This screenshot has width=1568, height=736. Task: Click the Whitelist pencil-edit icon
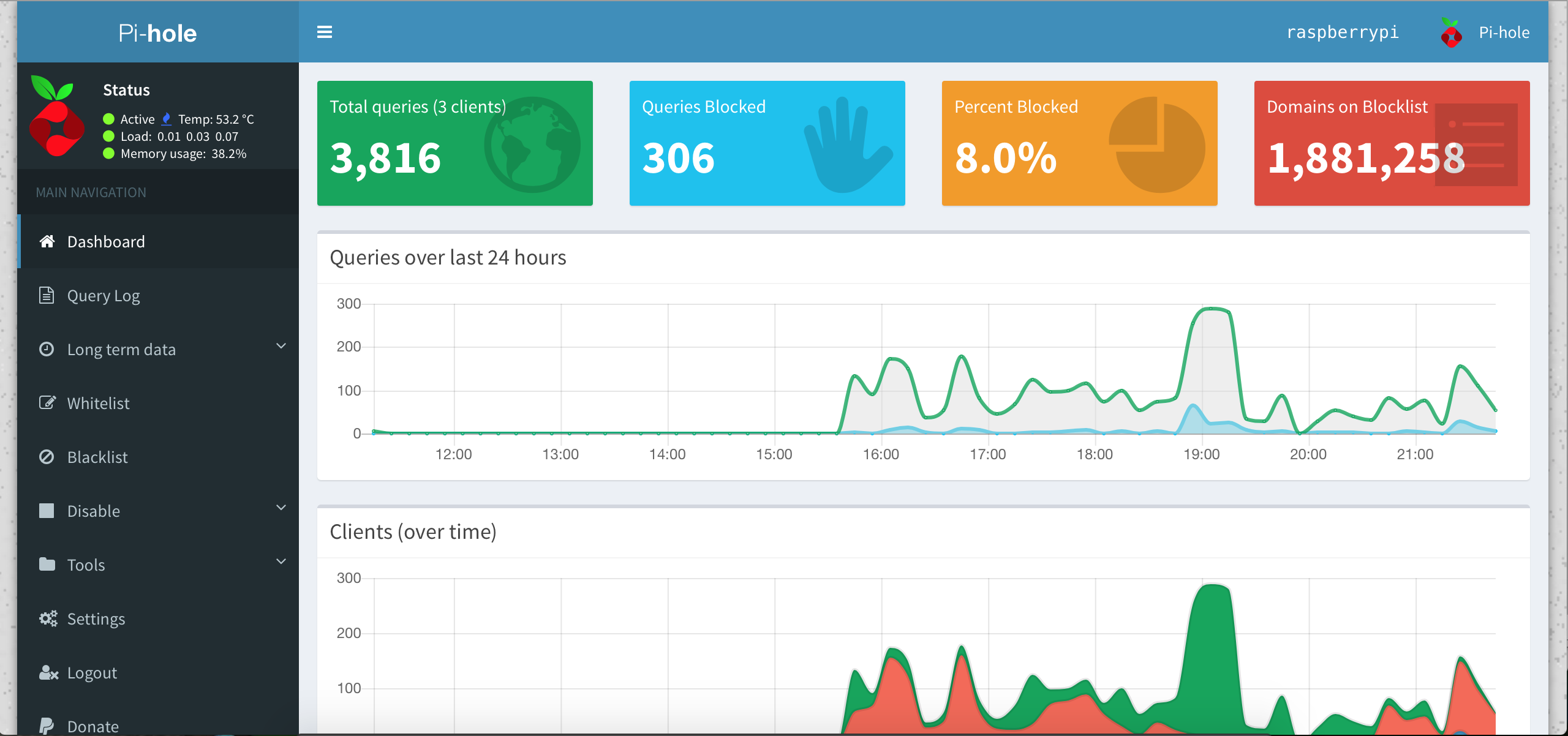click(47, 403)
